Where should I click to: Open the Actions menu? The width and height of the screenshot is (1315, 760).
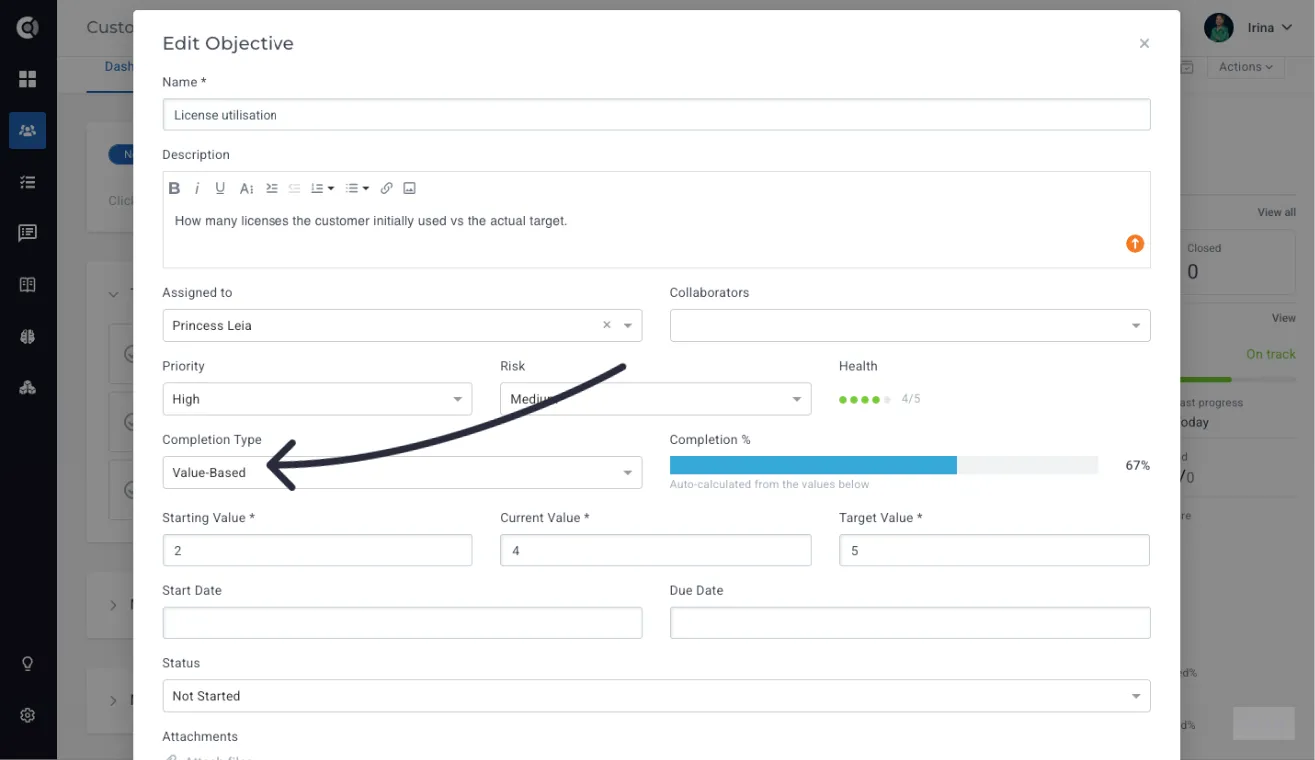pos(1245,67)
